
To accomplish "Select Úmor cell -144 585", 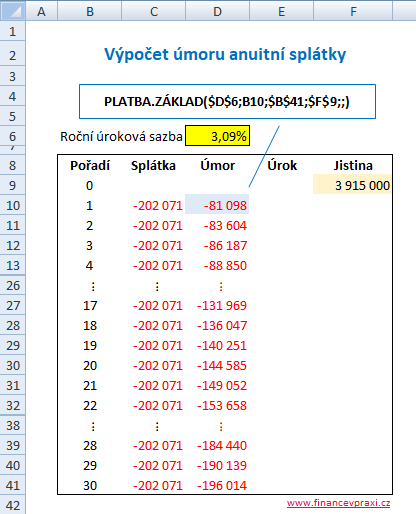I will tap(217, 365).
